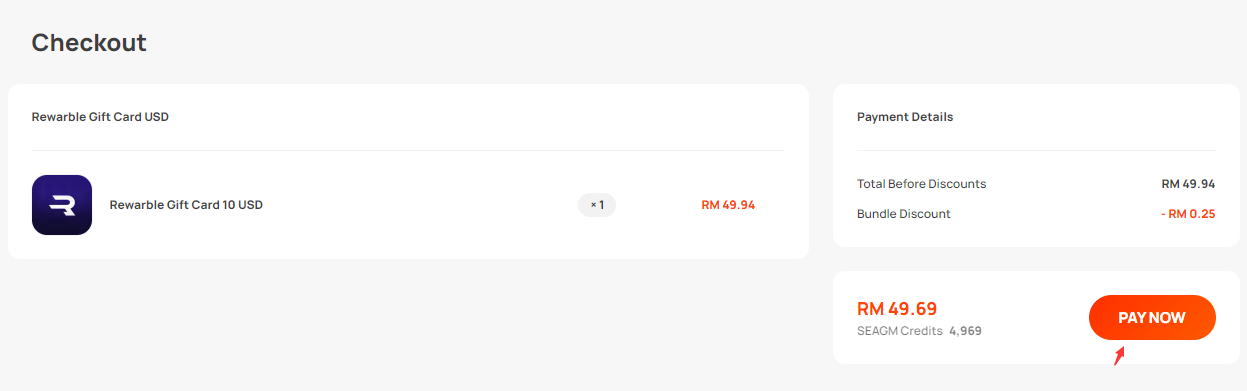This screenshot has height=391, width=1247.
Task: Click the PAY NOW button
Action: coord(1152,318)
